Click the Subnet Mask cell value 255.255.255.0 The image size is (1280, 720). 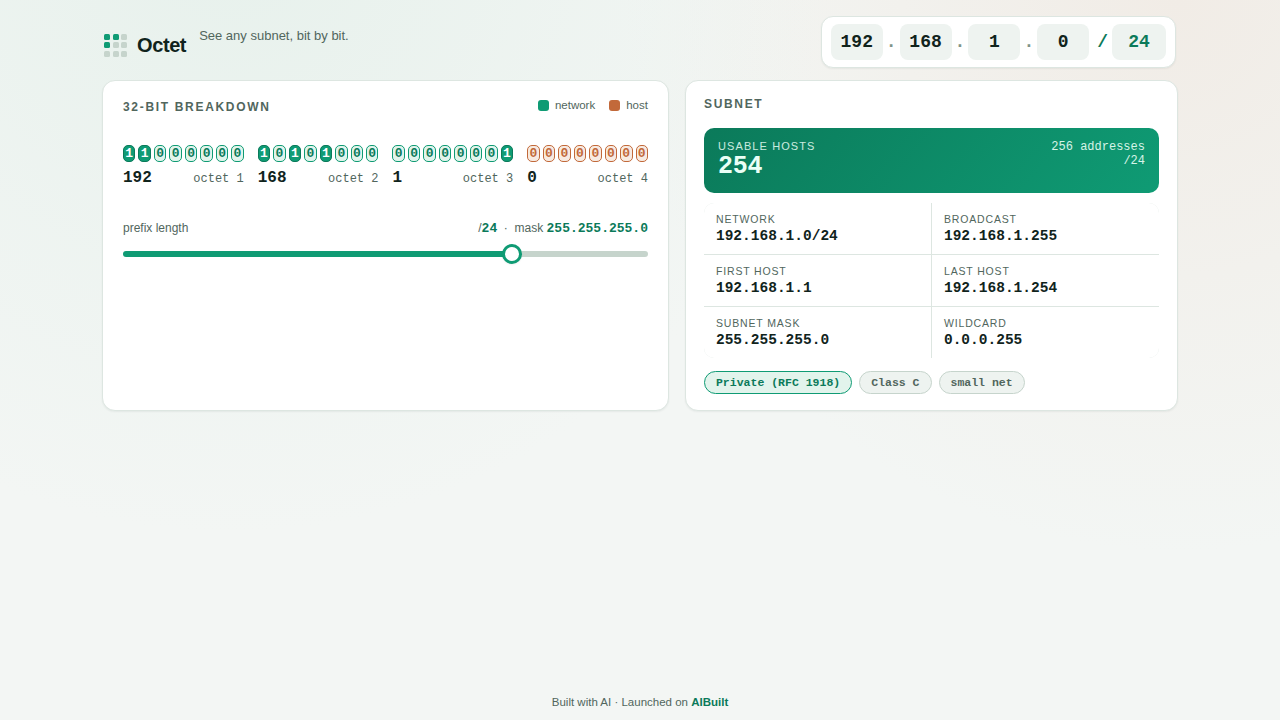point(773,340)
